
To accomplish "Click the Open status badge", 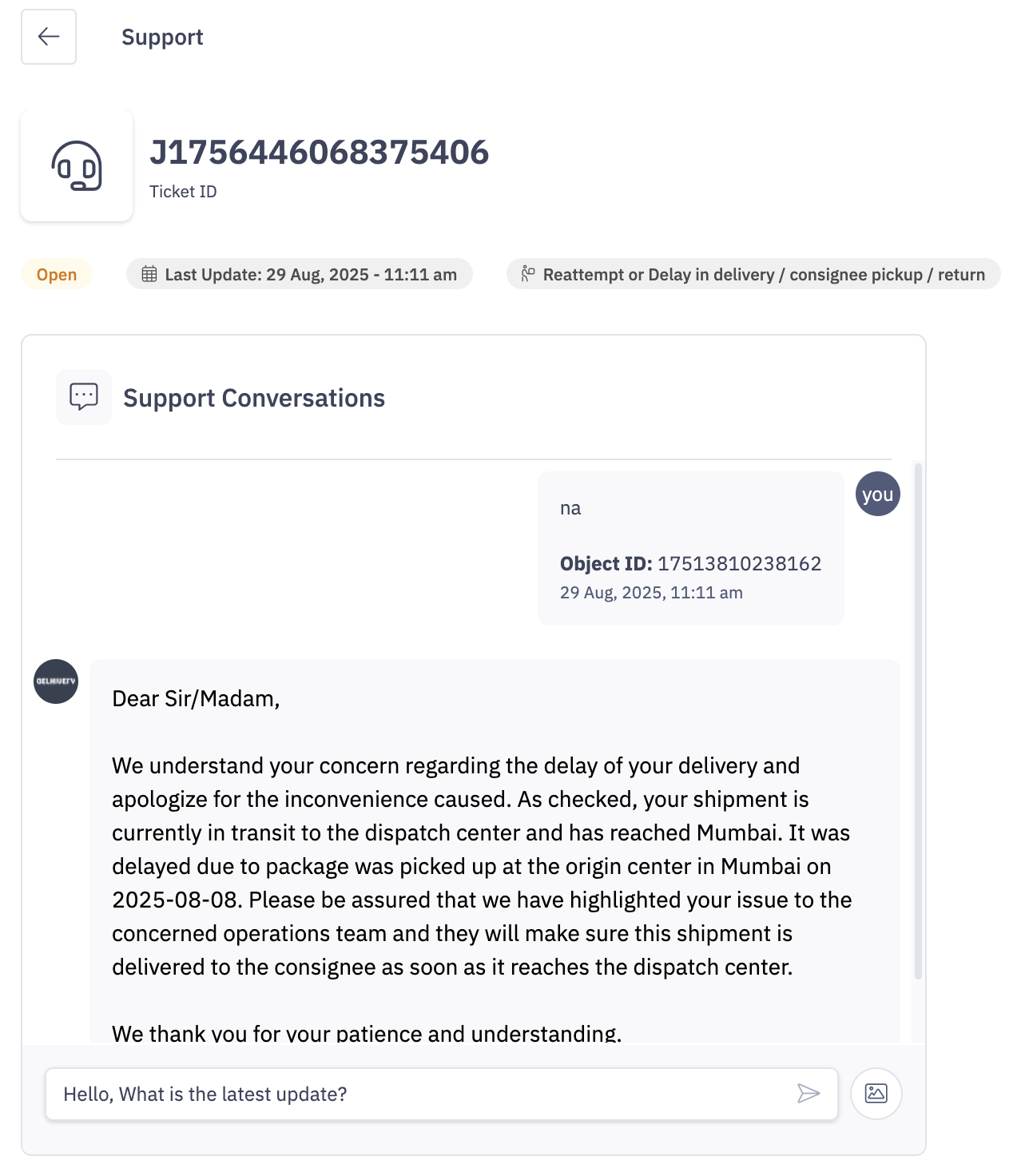I will [x=57, y=274].
